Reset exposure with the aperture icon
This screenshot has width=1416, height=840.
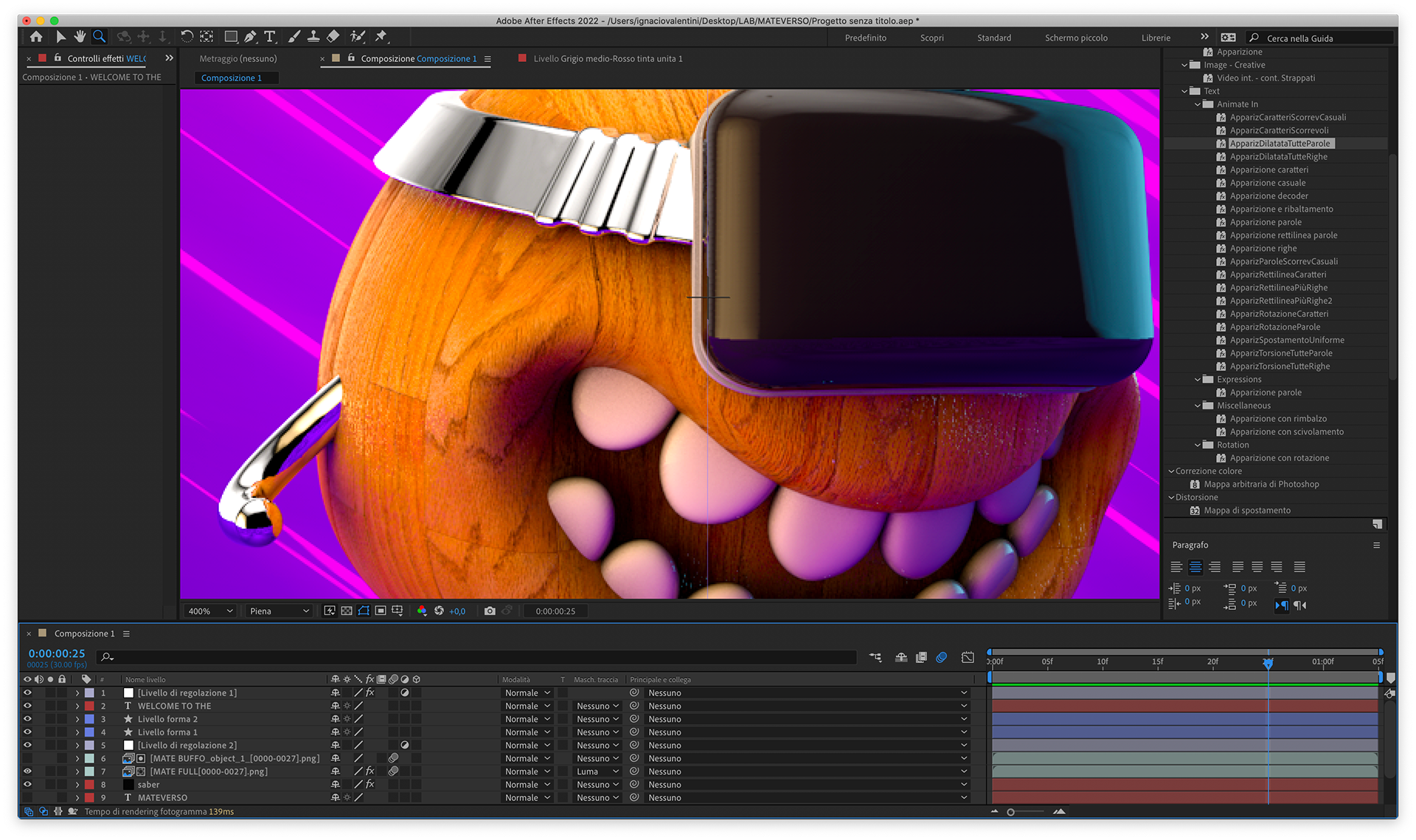[439, 611]
